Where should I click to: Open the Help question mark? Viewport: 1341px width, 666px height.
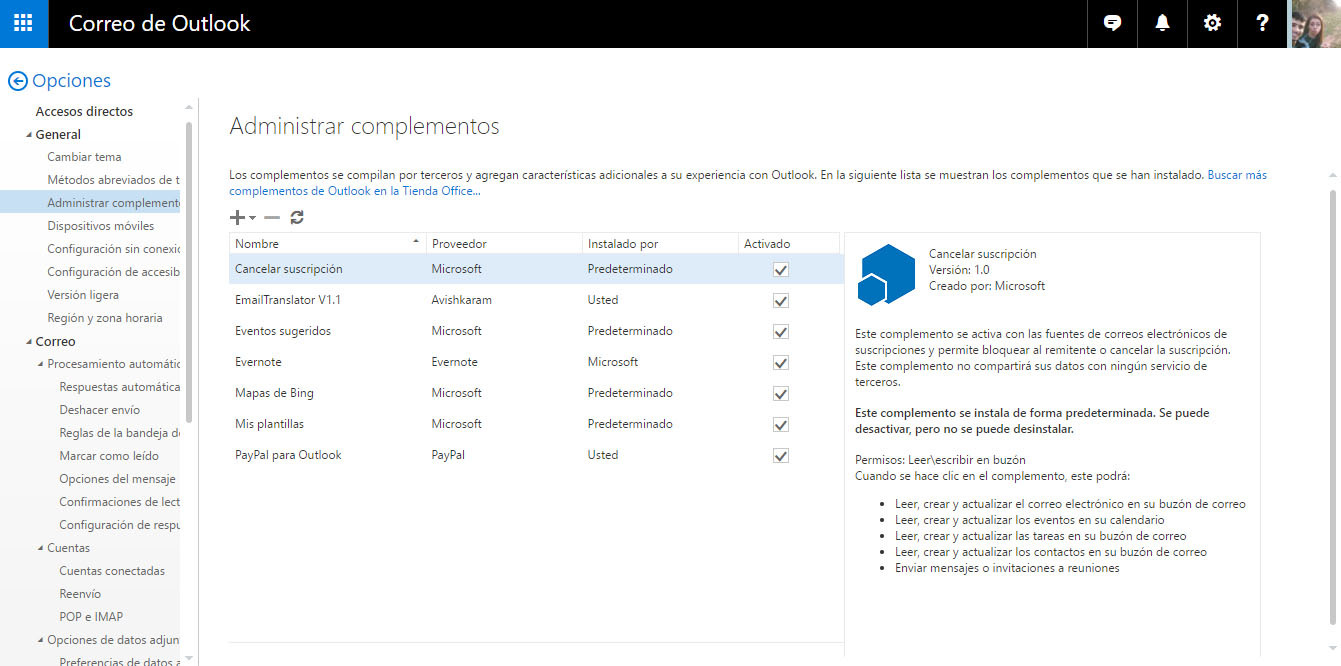tap(1262, 23)
